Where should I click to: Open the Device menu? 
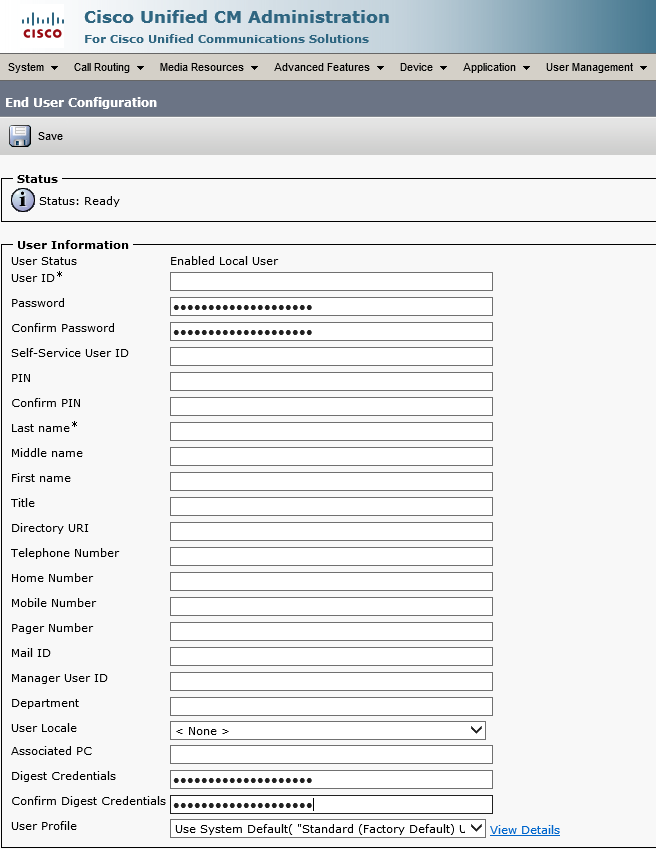pos(423,68)
